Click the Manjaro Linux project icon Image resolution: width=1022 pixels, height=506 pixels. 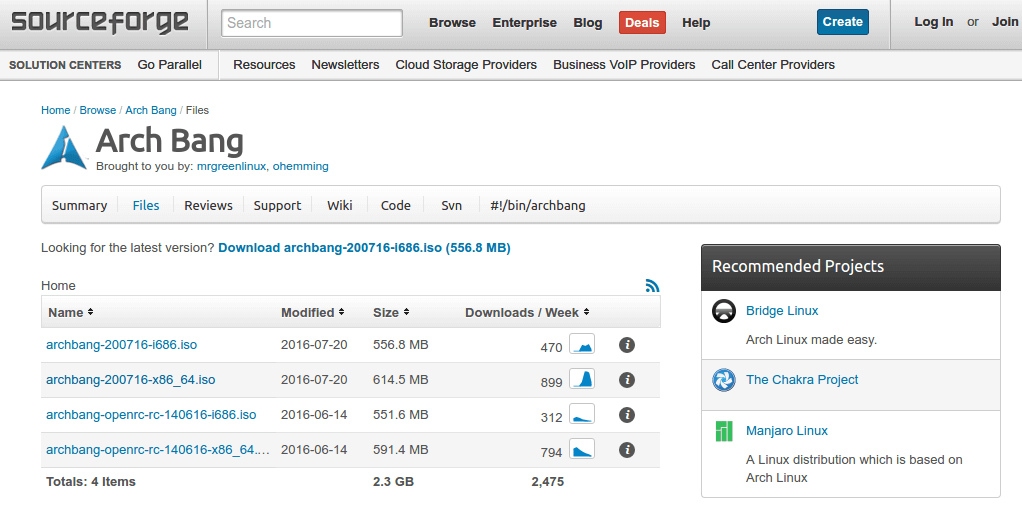click(x=724, y=431)
